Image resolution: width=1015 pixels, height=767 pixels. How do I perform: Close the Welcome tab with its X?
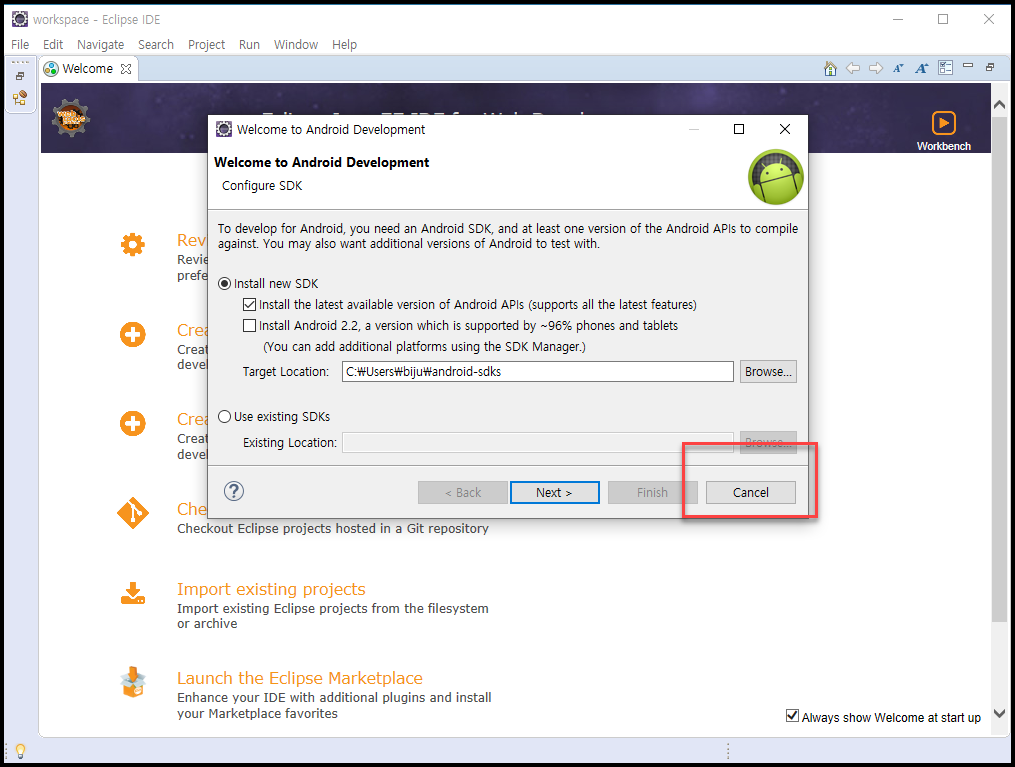point(126,69)
